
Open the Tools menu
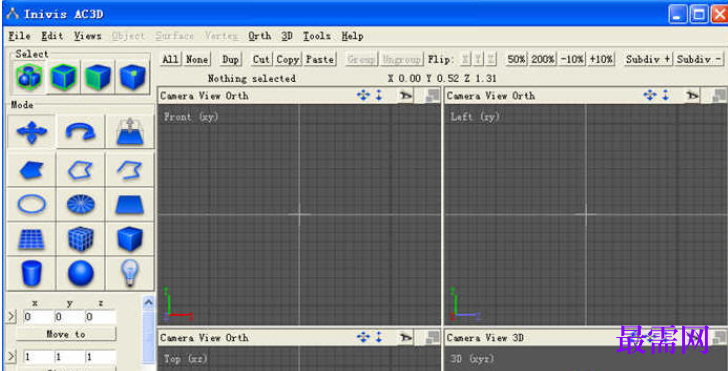pos(317,36)
